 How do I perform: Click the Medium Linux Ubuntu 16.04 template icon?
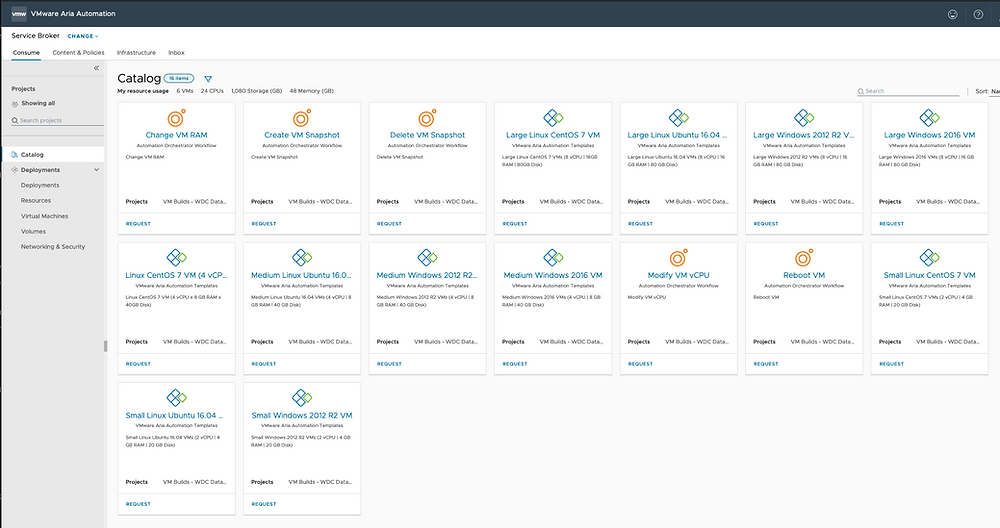tap(302, 258)
